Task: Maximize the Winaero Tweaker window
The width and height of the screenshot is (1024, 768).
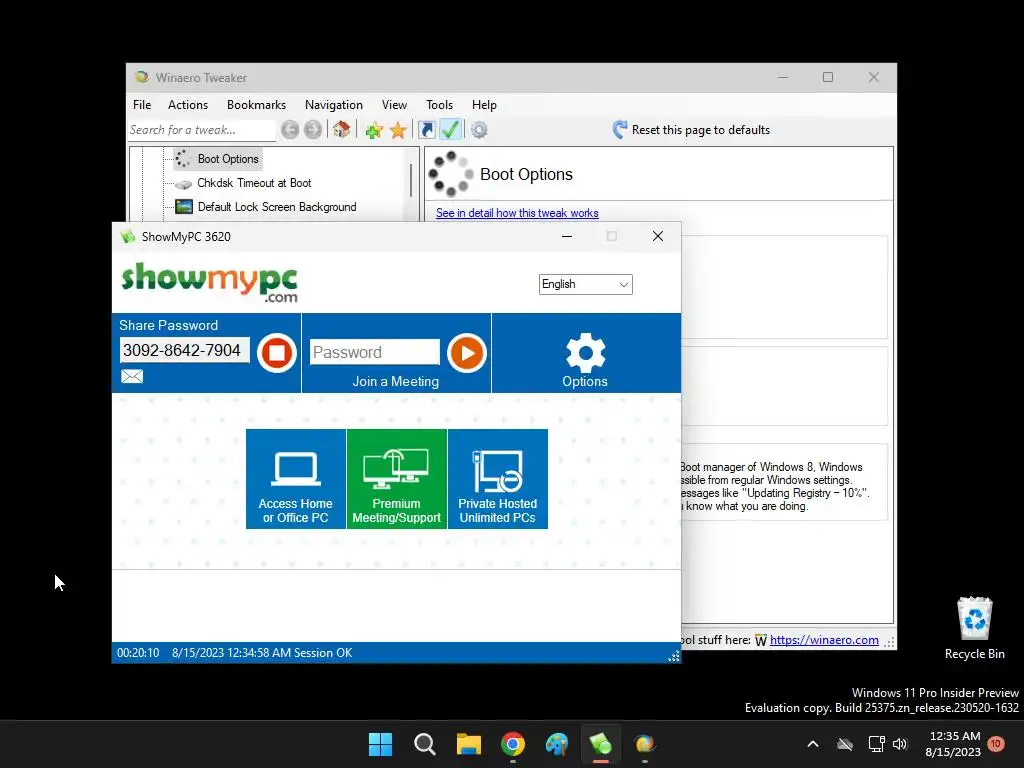Action: point(828,77)
